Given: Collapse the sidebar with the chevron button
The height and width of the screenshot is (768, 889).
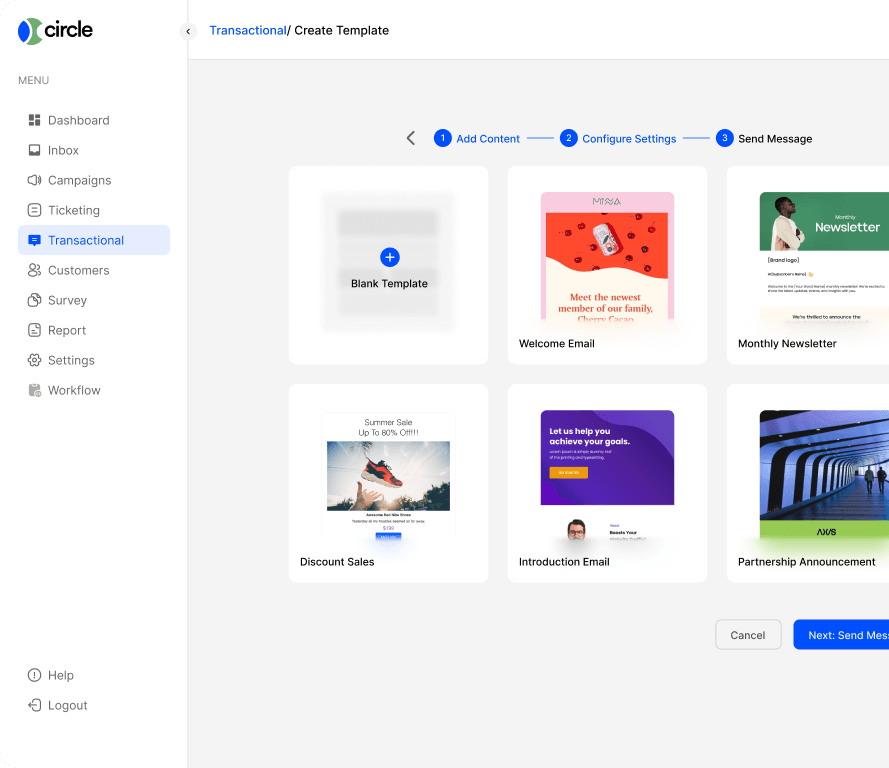Looking at the screenshot, I should point(188,31).
